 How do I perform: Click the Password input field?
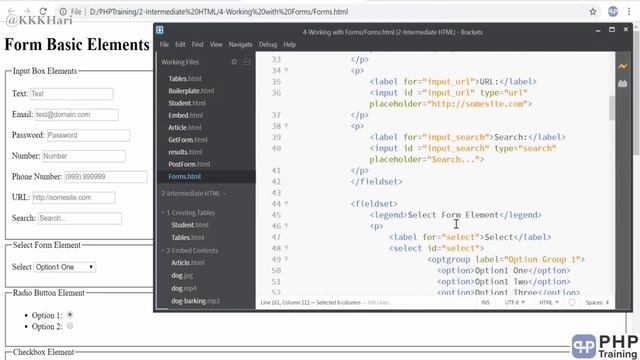(x=88, y=136)
